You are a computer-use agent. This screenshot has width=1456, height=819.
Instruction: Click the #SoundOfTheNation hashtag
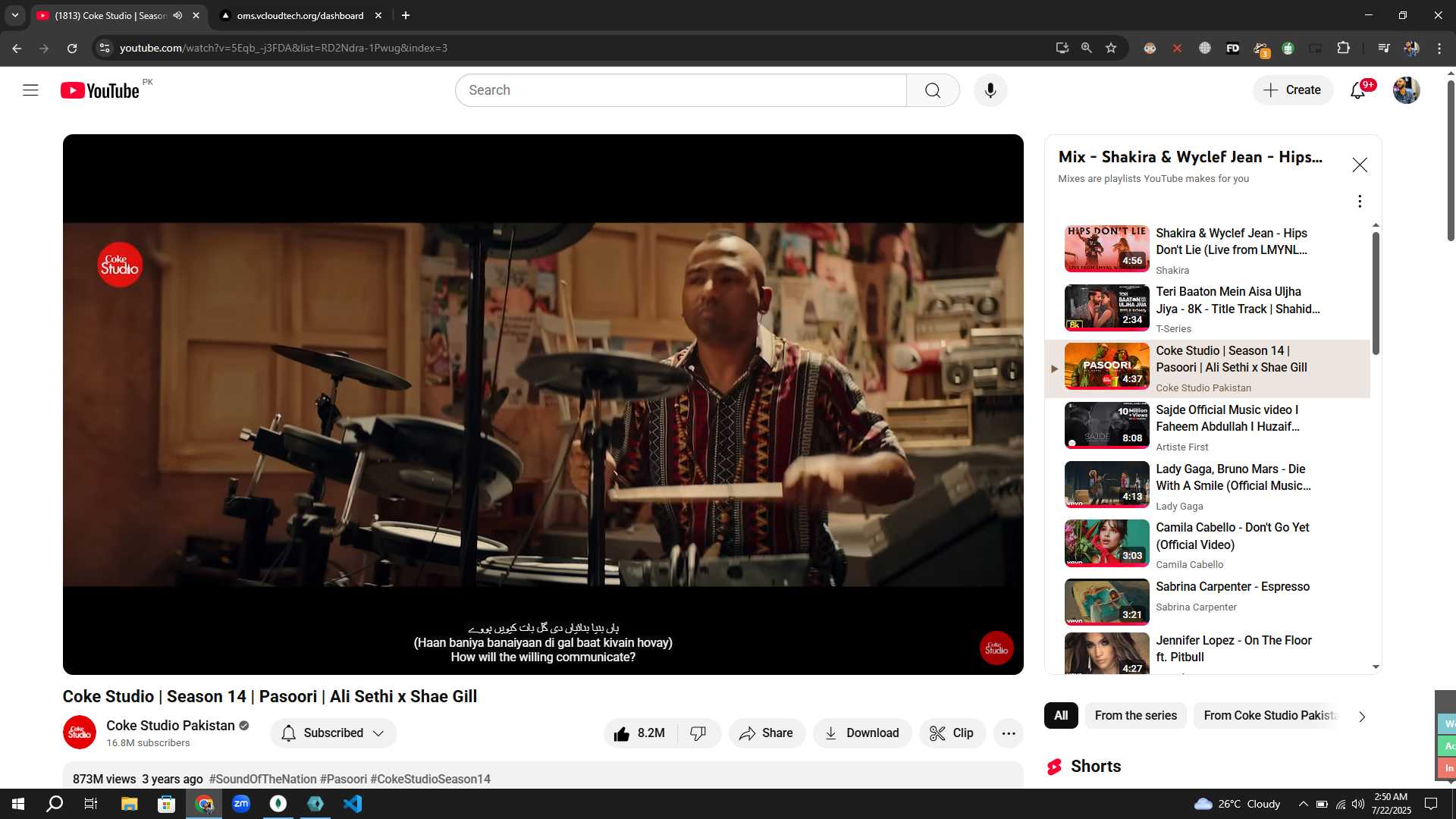coord(263,780)
